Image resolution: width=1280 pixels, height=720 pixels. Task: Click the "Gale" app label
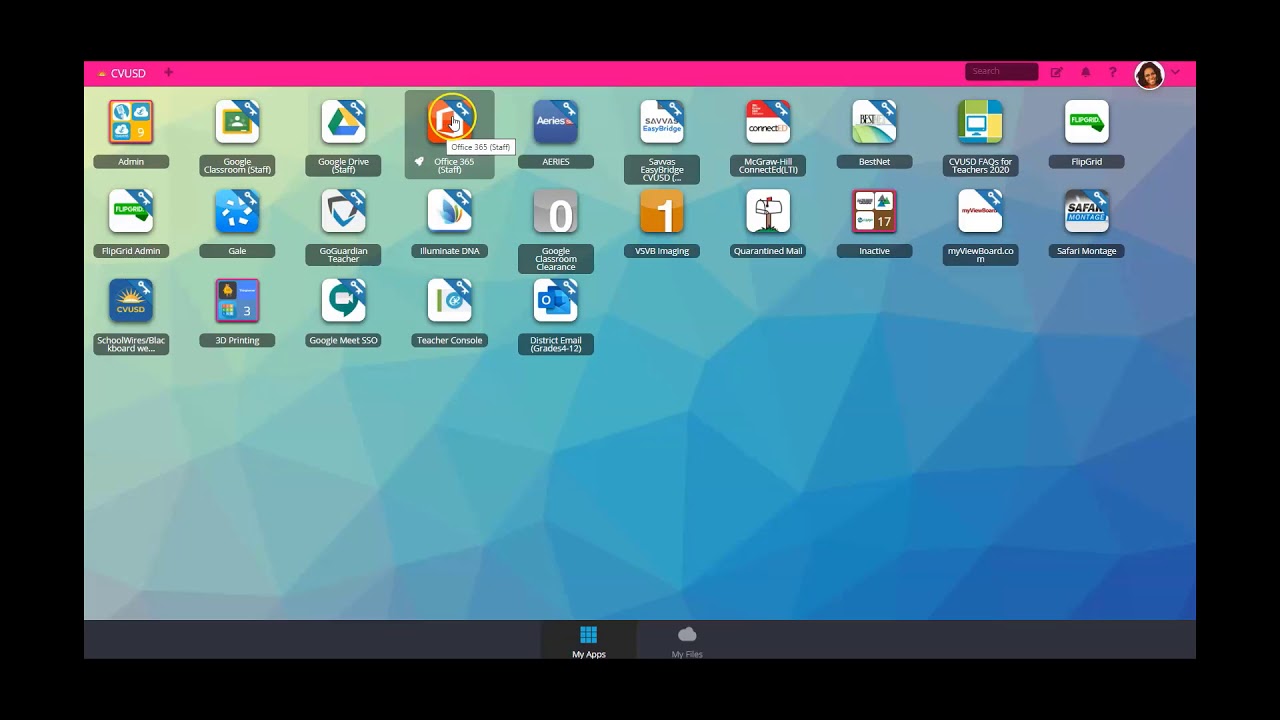[237, 251]
